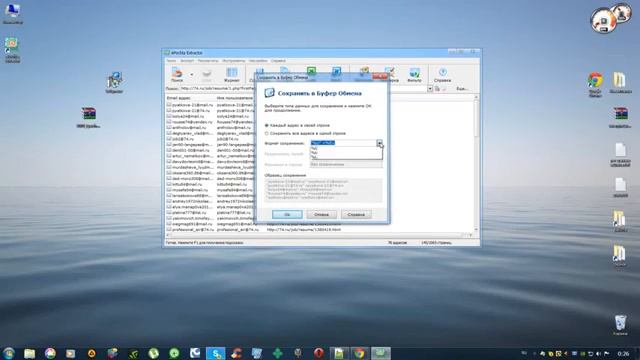The width and height of the screenshot is (640, 360).
Task: Click the 'адресов' count in the status bar
Action: (x=397, y=242)
